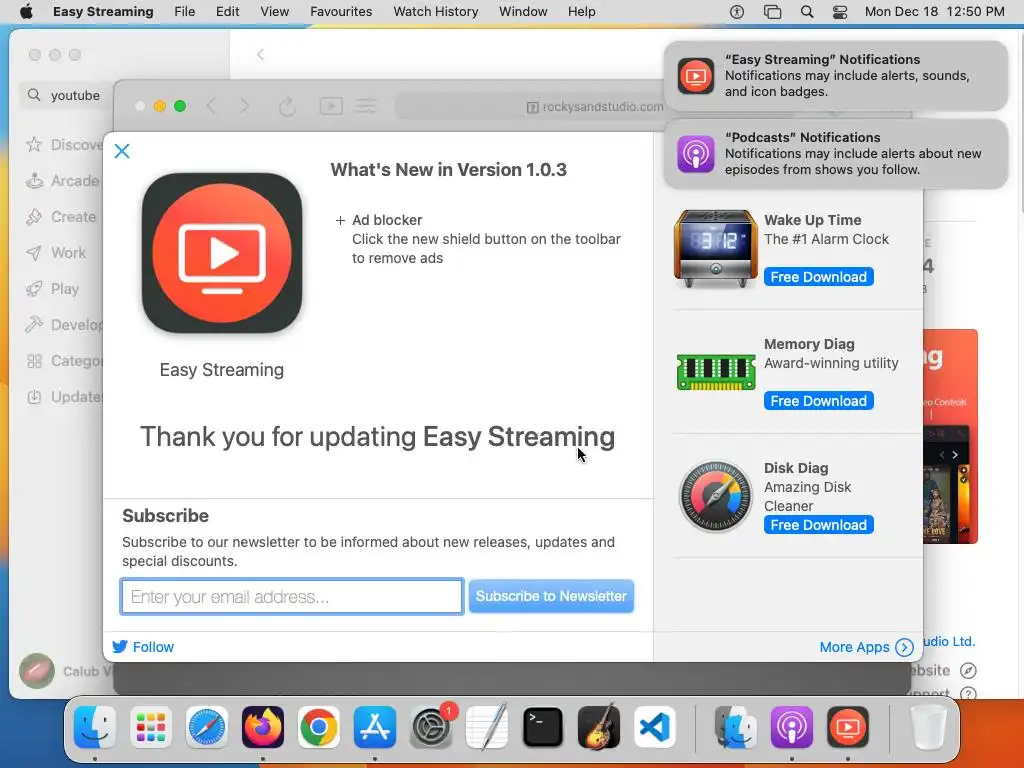Screen dimensions: 1024x768
Task: Select Updates in App Store sidebar
Action: (64, 397)
